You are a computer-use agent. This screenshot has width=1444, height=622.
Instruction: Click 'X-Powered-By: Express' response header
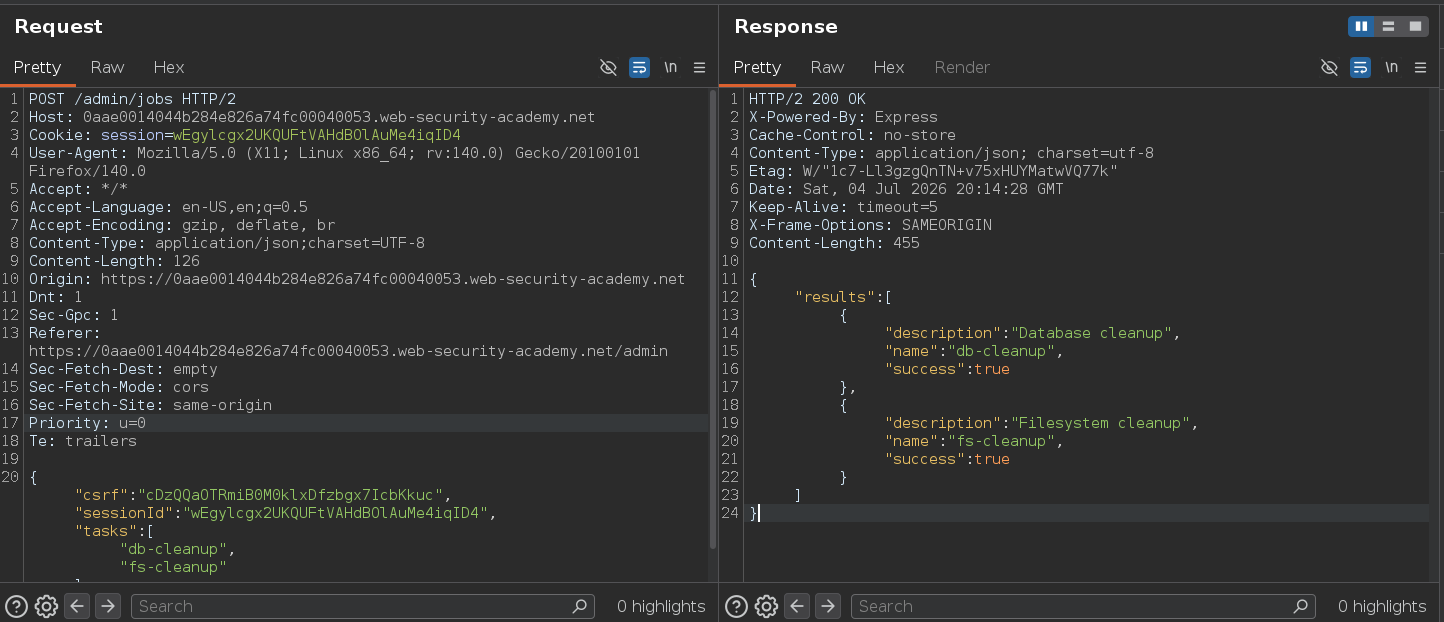(843, 117)
